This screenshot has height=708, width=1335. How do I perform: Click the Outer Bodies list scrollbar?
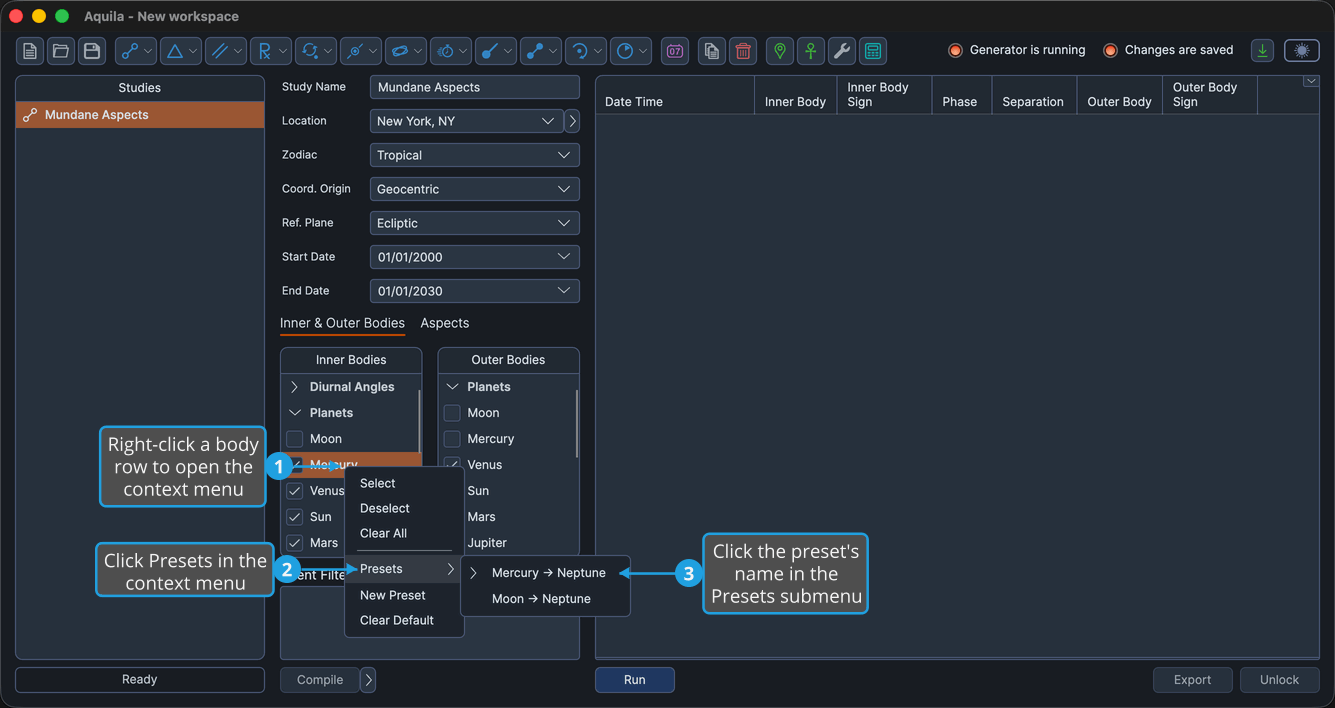tap(577, 424)
